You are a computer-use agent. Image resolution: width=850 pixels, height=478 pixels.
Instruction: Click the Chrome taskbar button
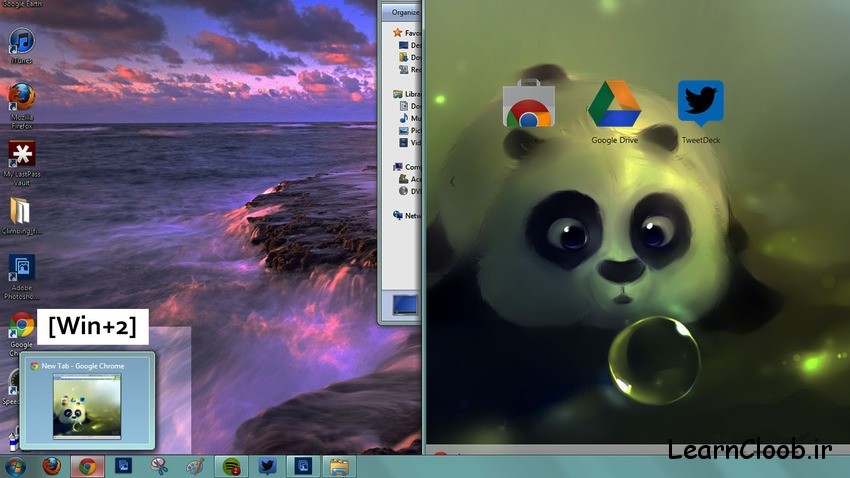[87, 466]
